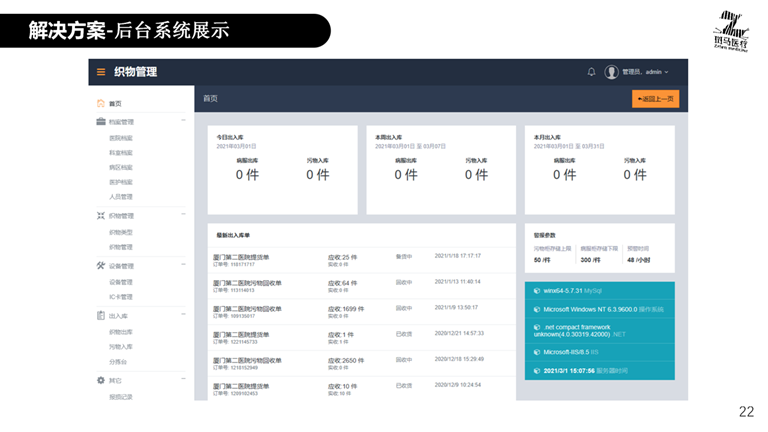Open 人员管理 in the sidebar
The width and height of the screenshot is (768, 432).
120,197
